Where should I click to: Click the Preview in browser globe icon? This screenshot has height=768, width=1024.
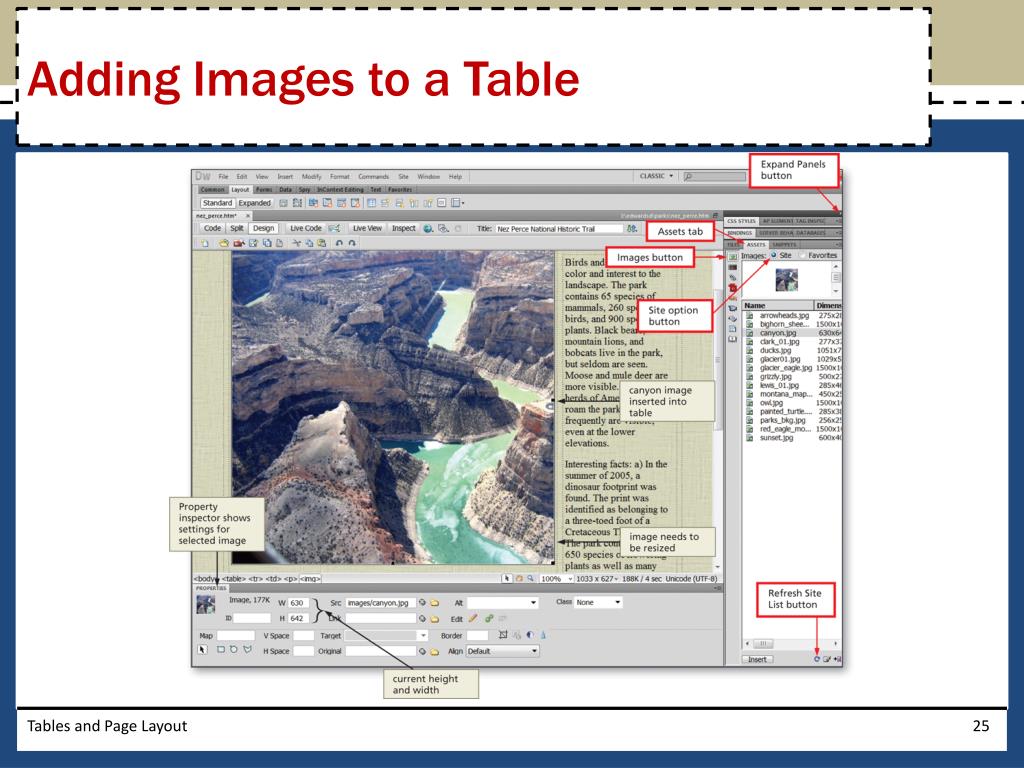(428, 229)
